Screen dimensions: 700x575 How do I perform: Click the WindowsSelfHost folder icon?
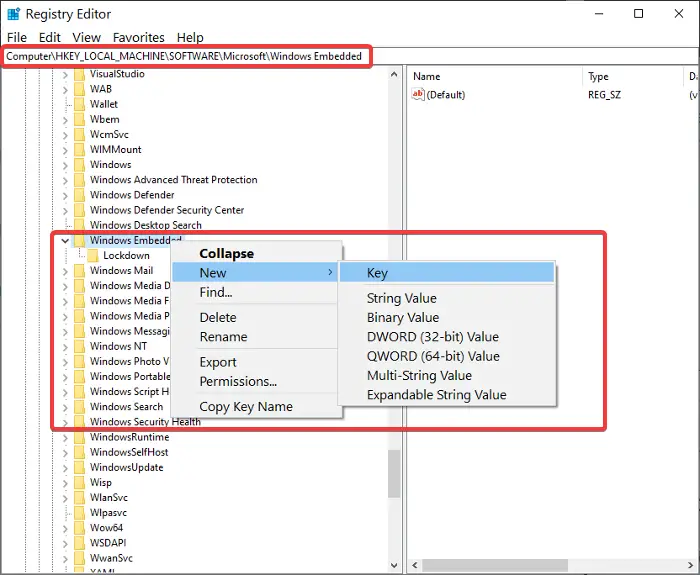79,452
